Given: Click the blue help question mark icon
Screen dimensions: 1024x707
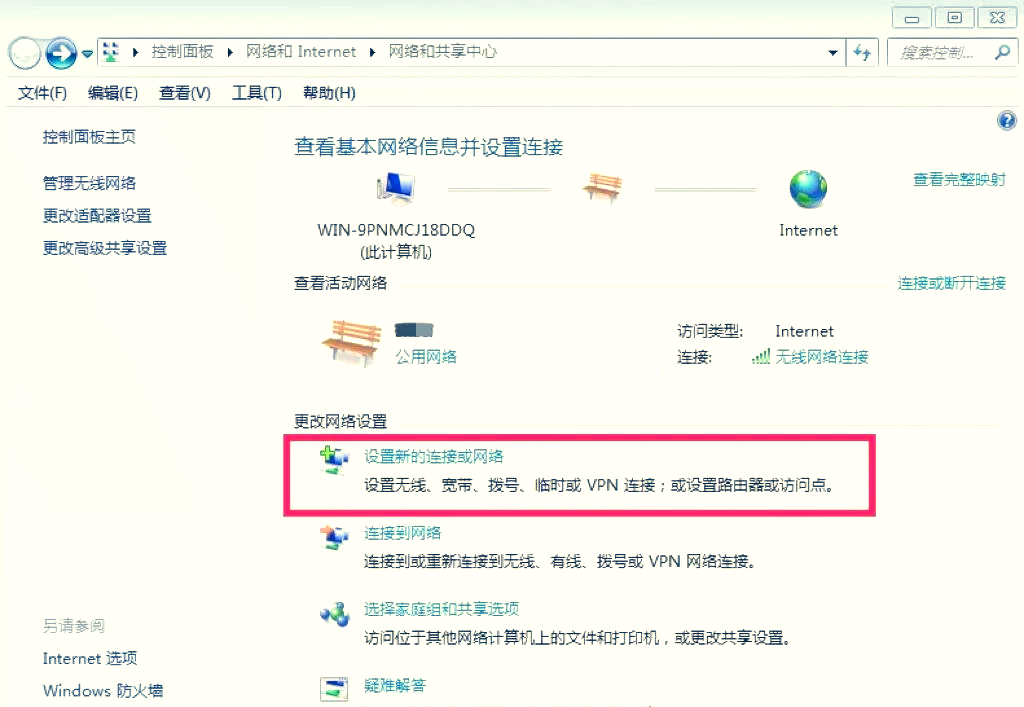Looking at the screenshot, I should point(1006,121).
